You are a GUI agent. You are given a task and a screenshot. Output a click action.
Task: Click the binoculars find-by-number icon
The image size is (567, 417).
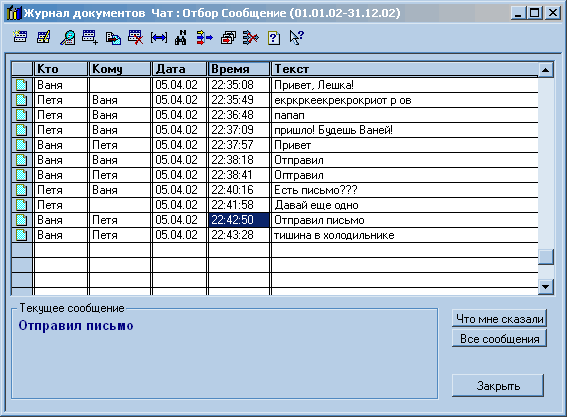click(180, 38)
